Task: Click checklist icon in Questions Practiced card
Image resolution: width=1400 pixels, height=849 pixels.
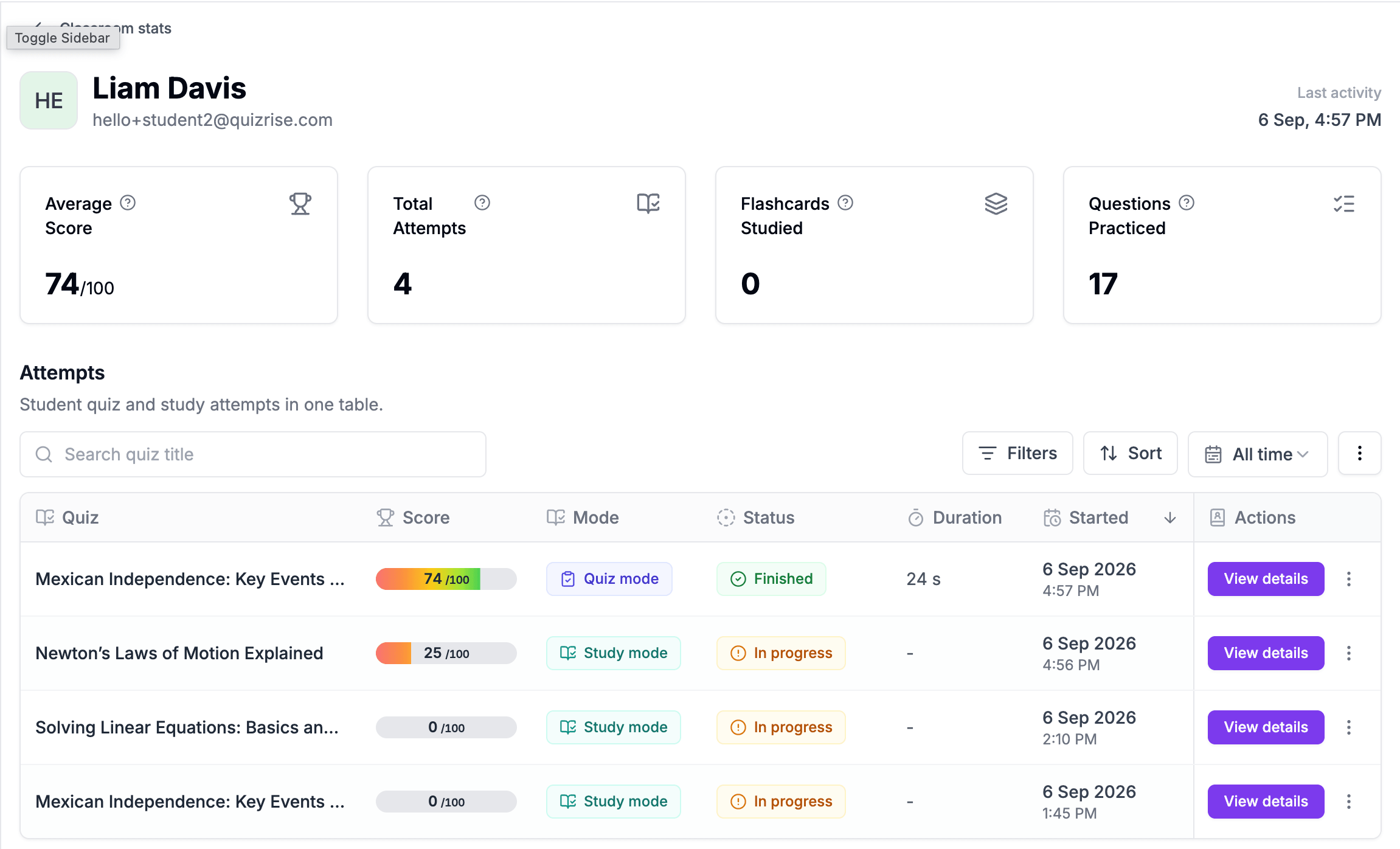Action: [1344, 204]
